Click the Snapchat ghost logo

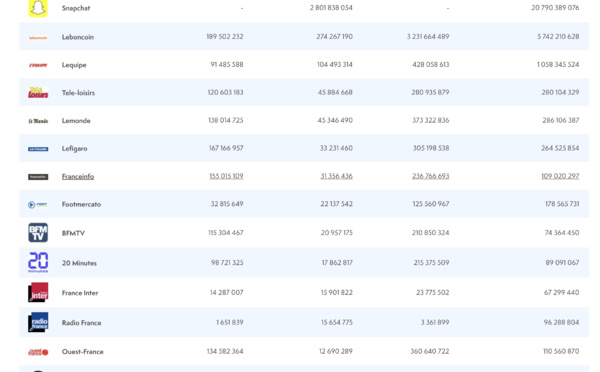38,8
